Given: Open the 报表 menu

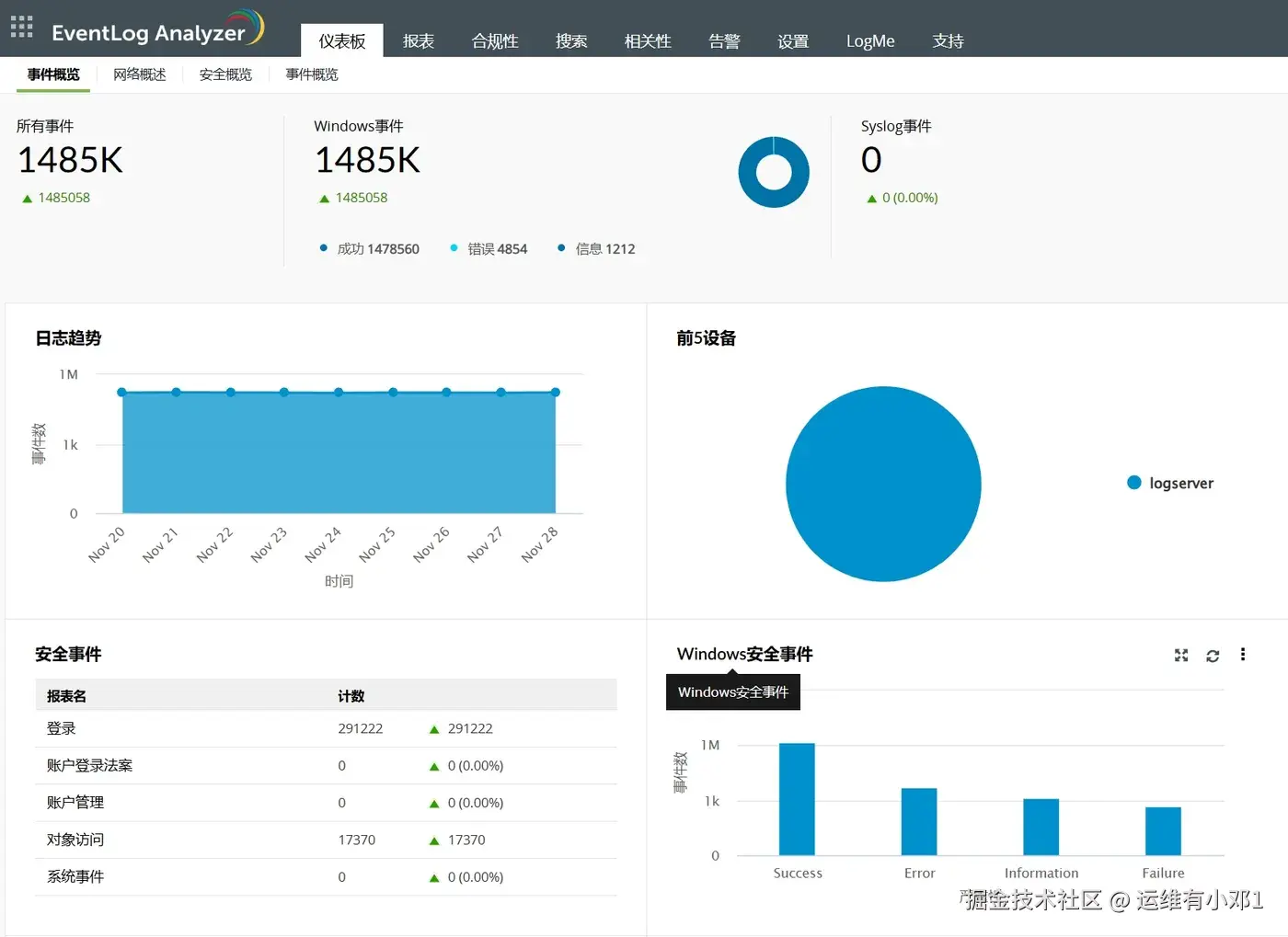Looking at the screenshot, I should [x=419, y=40].
